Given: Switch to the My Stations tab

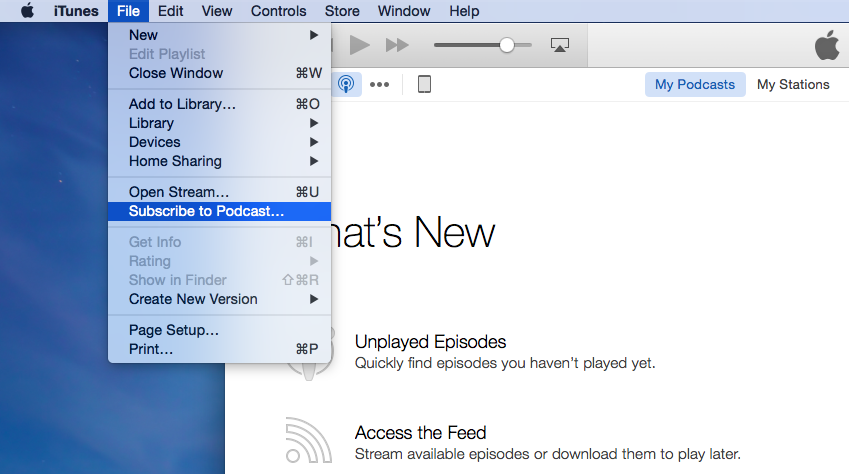Looking at the screenshot, I should (x=793, y=84).
